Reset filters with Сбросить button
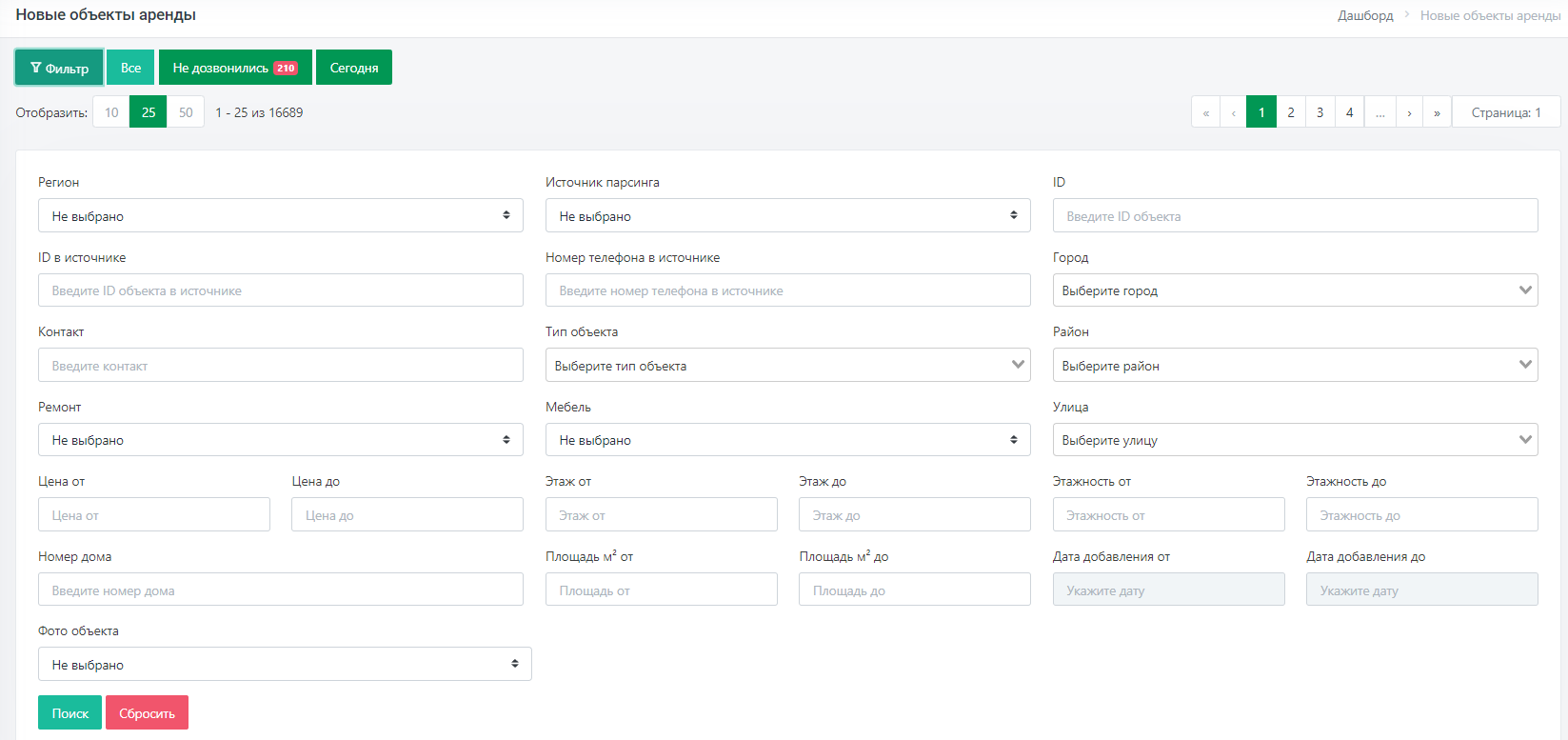 pyautogui.click(x=147, y=712)
